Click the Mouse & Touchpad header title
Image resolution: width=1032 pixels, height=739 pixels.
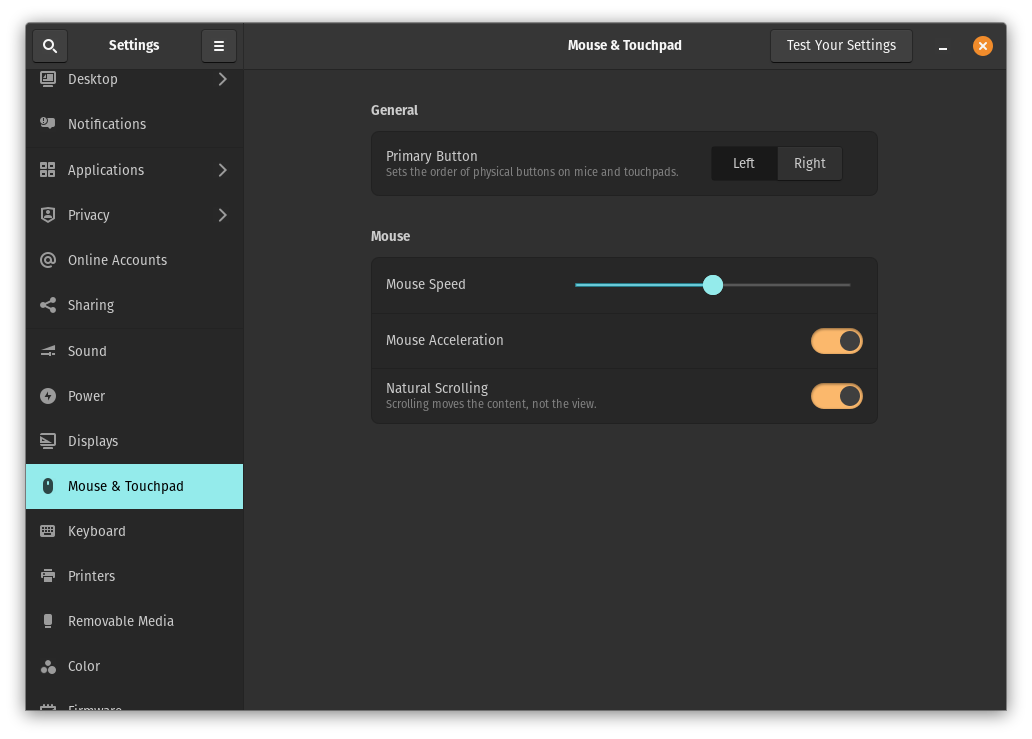[625, 45]
